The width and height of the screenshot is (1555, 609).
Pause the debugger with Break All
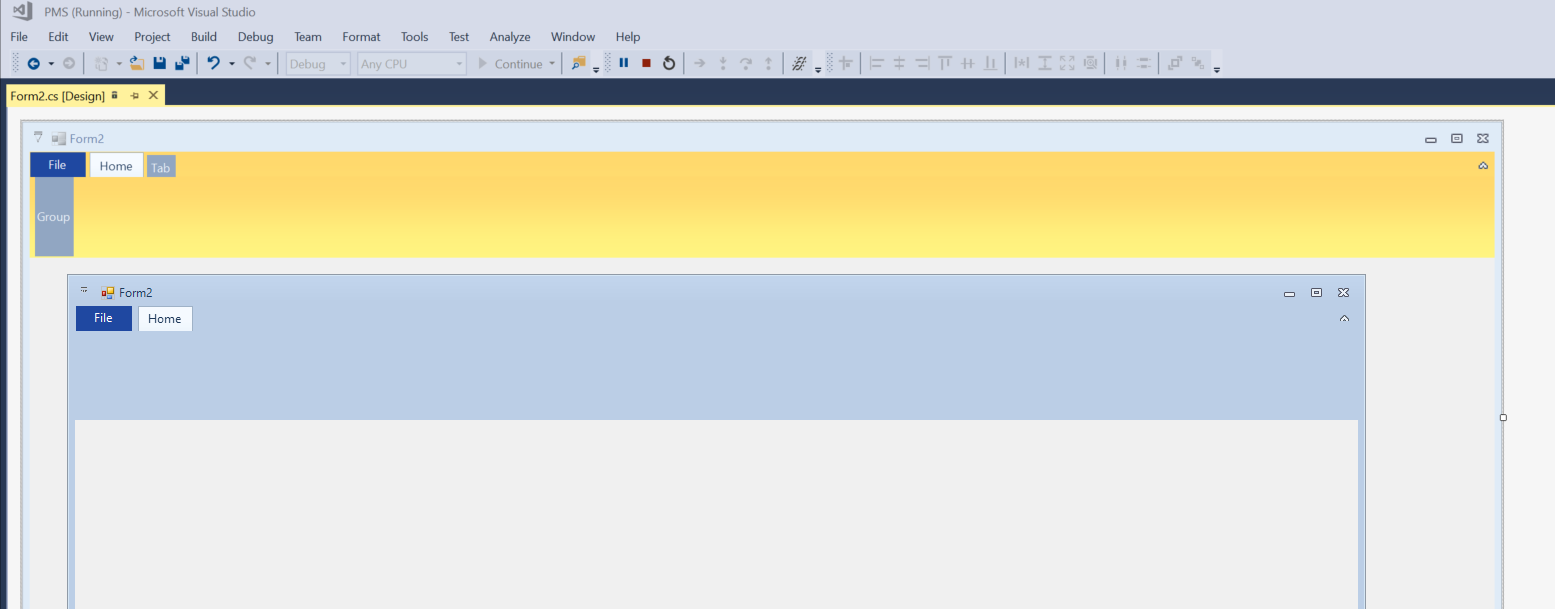tap(624, 63)
